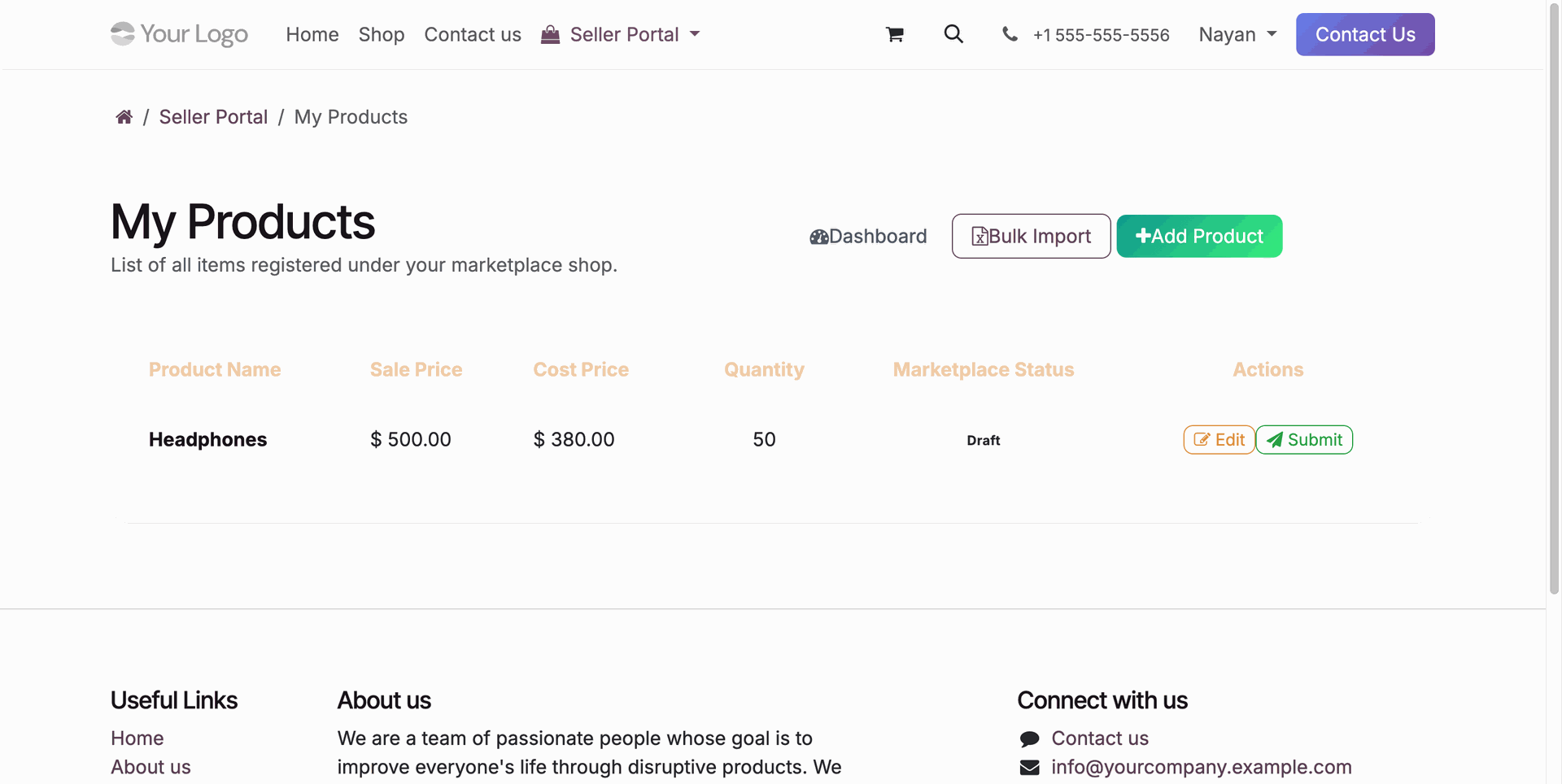This screenshot has width=1562, height=784.
Task: Click the Product Name column header
Action: pos(215,370)
